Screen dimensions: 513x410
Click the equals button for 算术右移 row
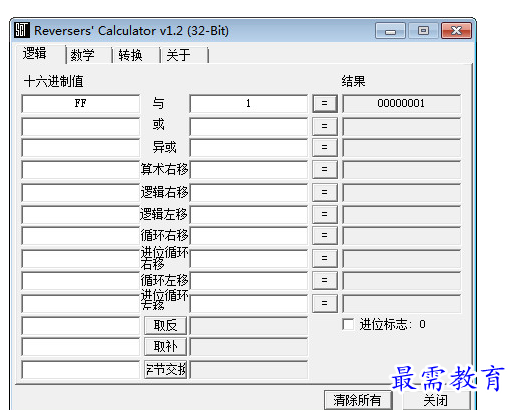tap(325, 169)
